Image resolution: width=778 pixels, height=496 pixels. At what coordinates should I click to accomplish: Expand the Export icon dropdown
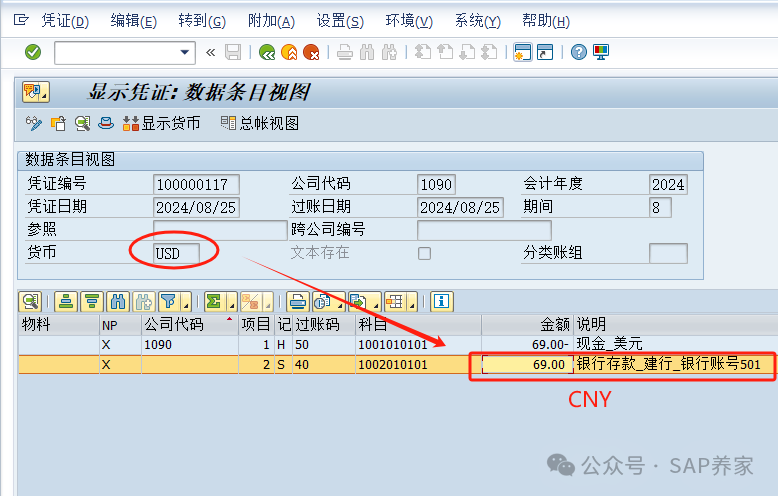pyautogui.click(x=376, y=302)
